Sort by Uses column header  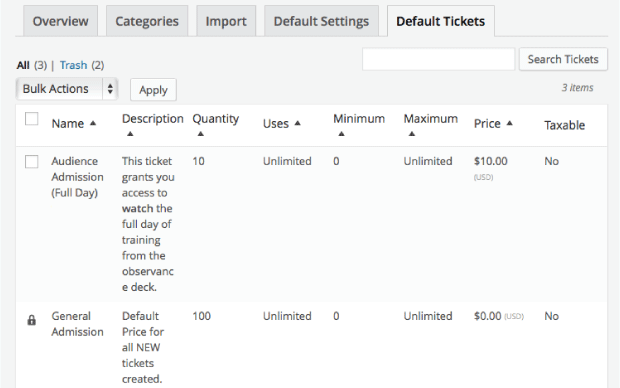coord(276,123)
